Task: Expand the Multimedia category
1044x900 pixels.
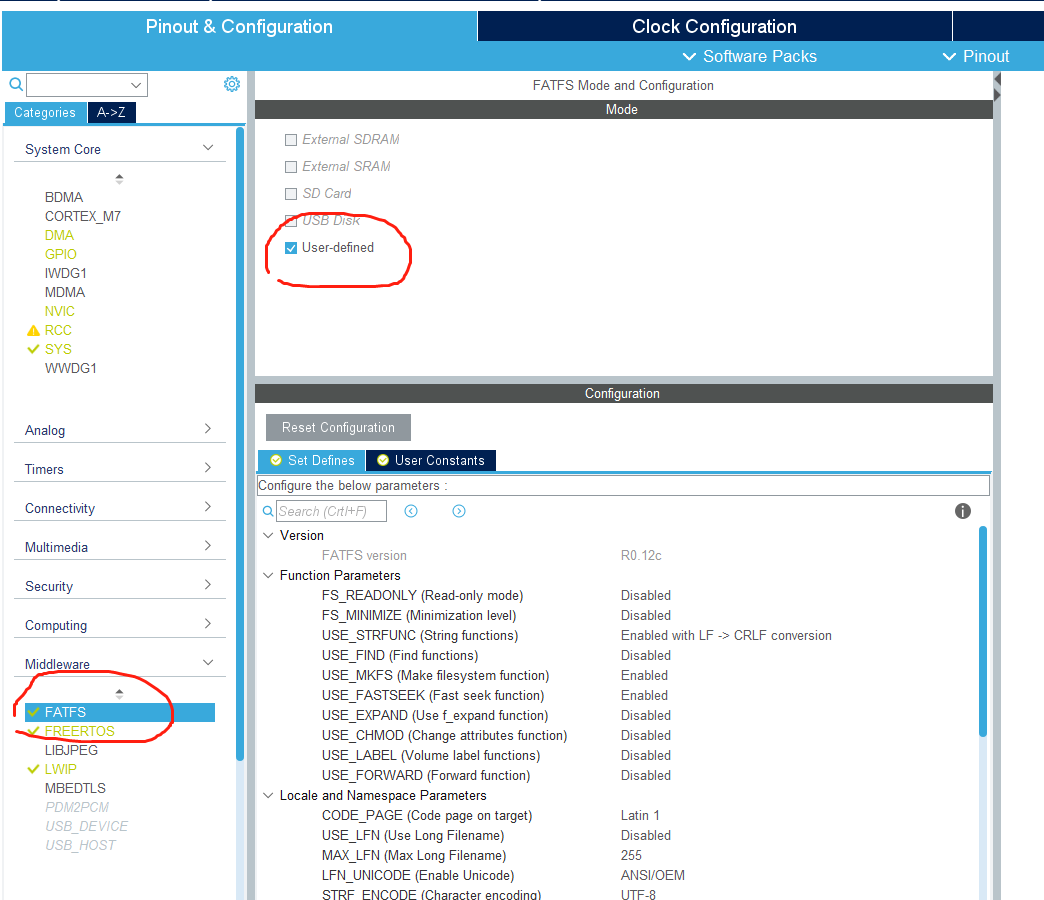Action: pyautogui.click(x=208, y=546)
